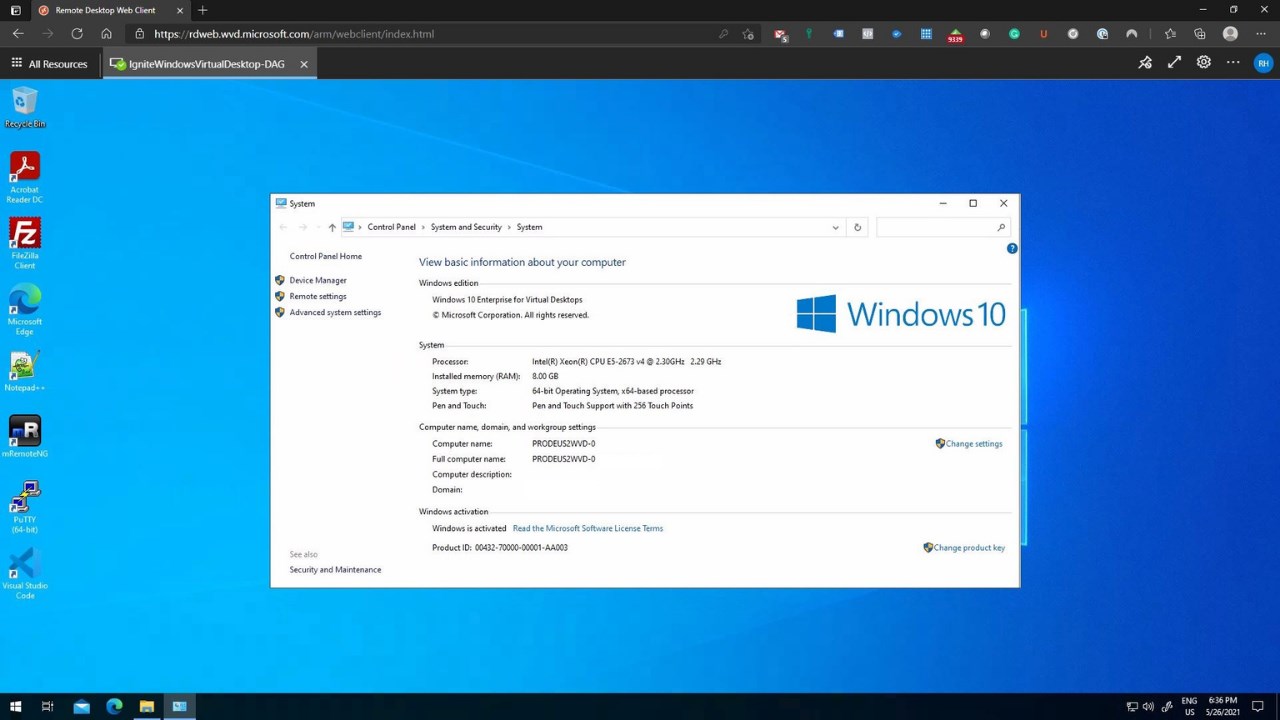Screen dimensions: 1280x720
Task: Click the remote taskbar volume icon
Action: pos(1148,707)
